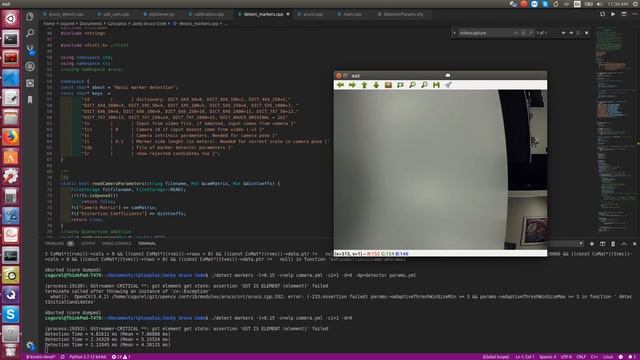Open the Output panel tab
640x360 pixels.
click(88, 244)
